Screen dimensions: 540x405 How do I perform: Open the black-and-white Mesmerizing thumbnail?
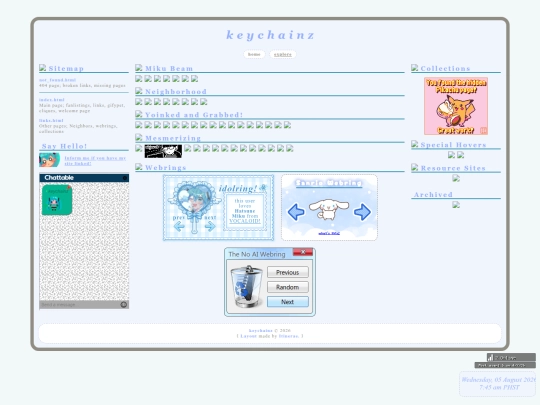(163, 151)
